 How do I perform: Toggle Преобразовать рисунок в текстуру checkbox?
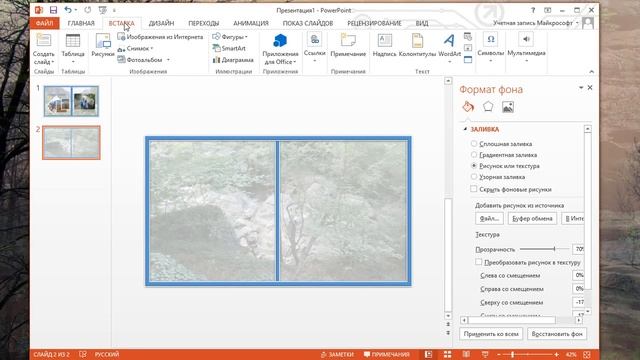tap(479, 262)
